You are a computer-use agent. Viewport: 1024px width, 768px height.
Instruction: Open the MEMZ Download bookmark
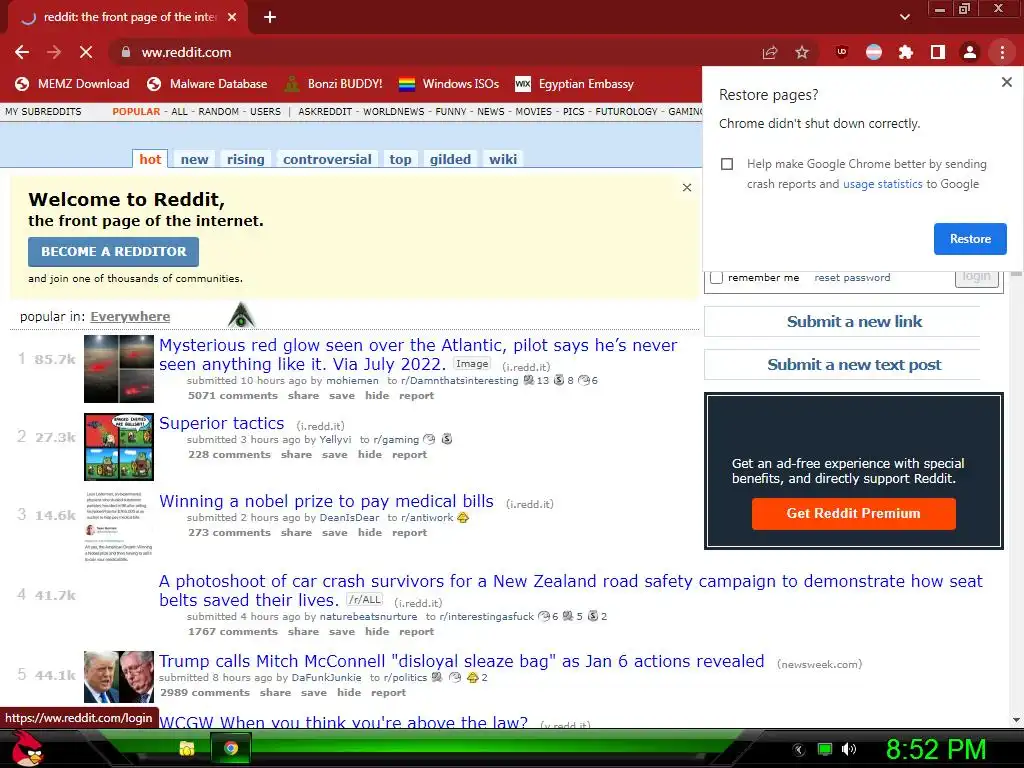point(72,84)
